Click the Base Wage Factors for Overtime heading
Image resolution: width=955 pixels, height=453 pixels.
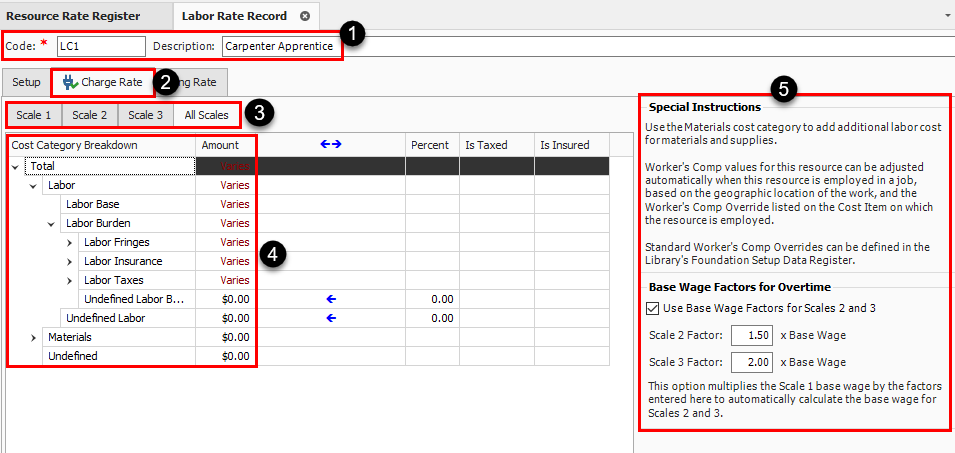pos(739,287)
